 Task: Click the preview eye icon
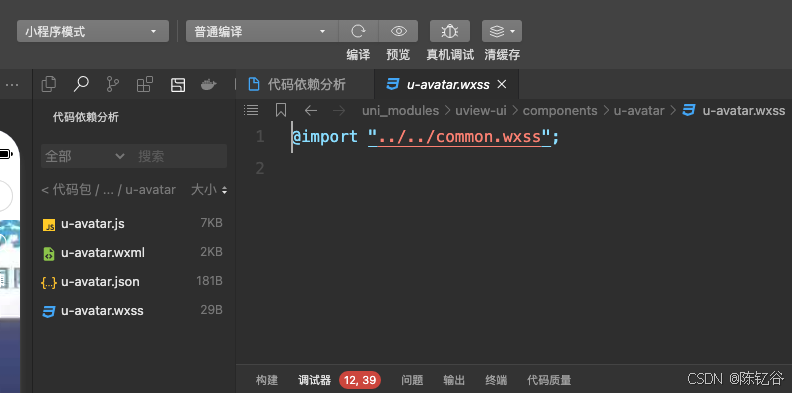tap(399, 31)
